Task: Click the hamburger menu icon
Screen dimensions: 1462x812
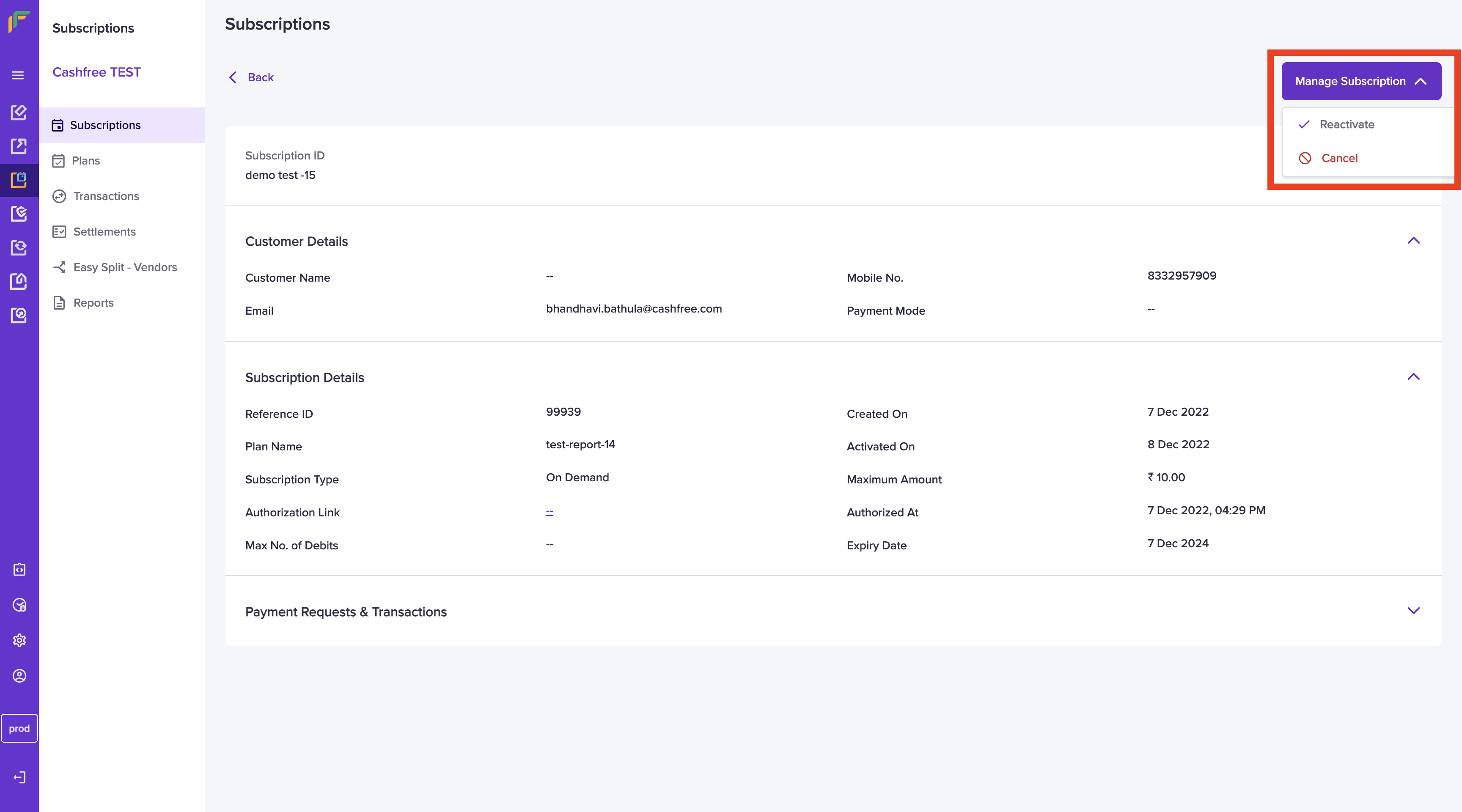Action: point(18,75)
